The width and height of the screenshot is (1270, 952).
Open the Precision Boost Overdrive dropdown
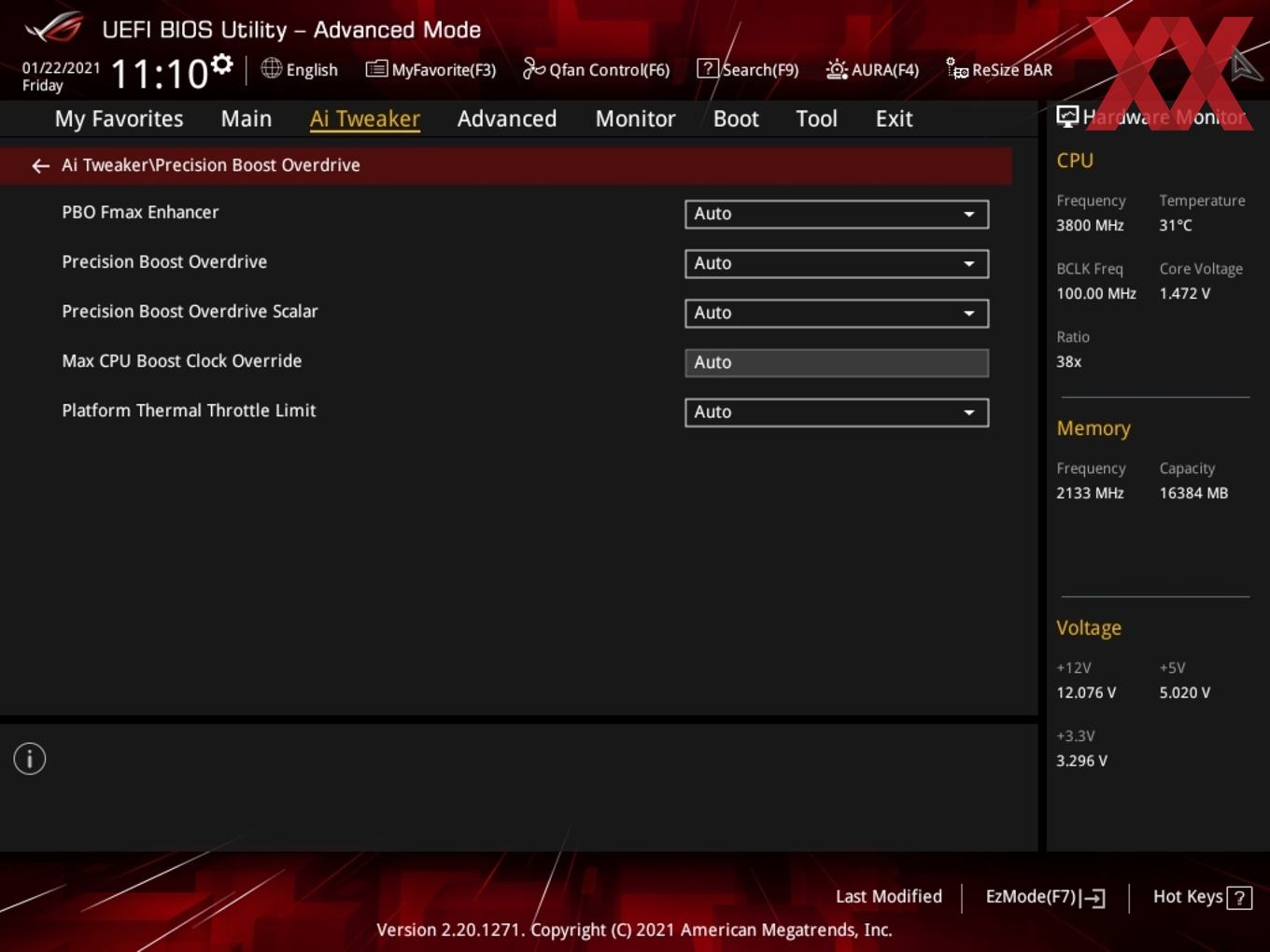(837, 263)
